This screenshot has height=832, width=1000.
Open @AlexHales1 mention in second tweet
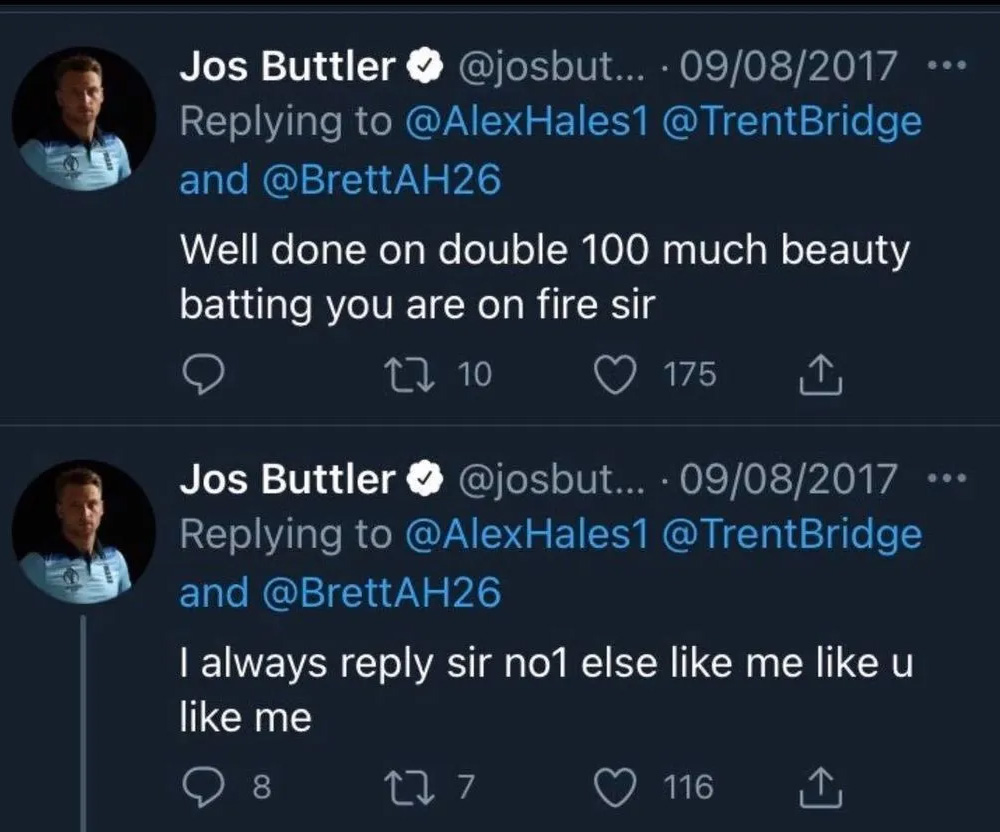pos(528,535)
